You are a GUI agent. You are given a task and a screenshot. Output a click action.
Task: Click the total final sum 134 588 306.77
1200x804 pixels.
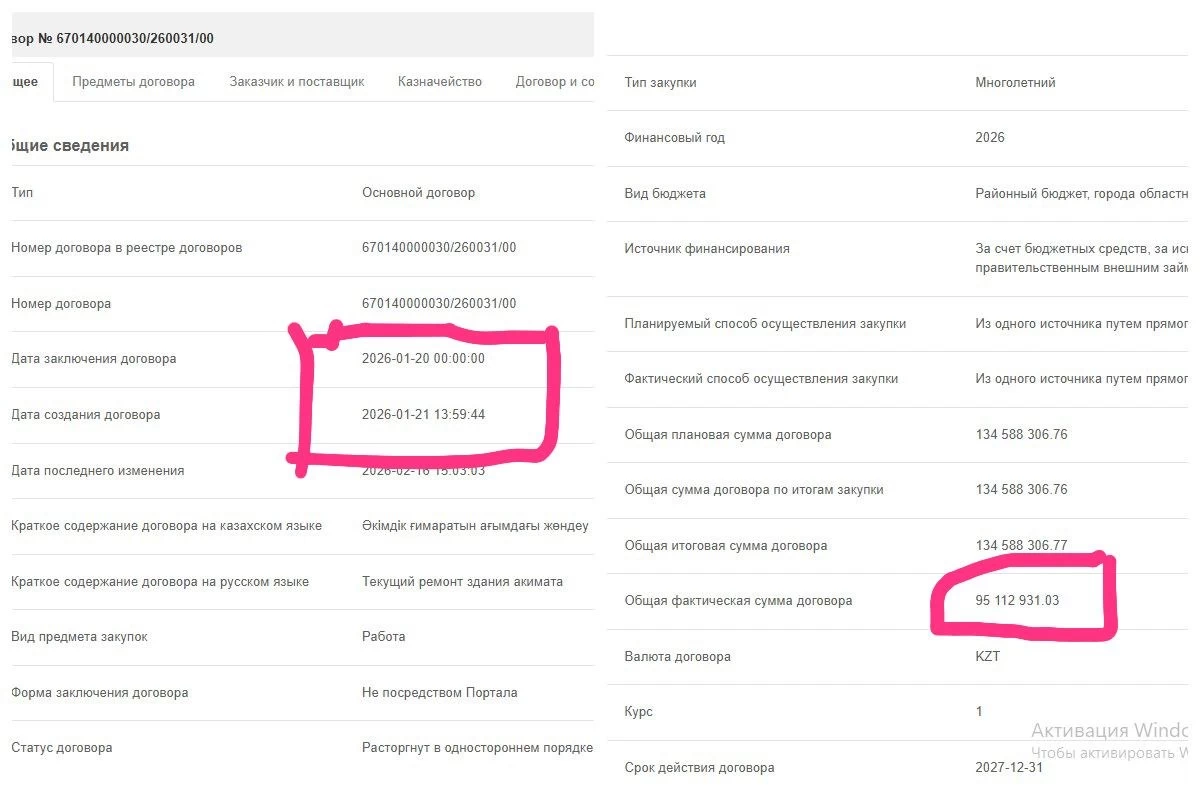coord(1021,546)
